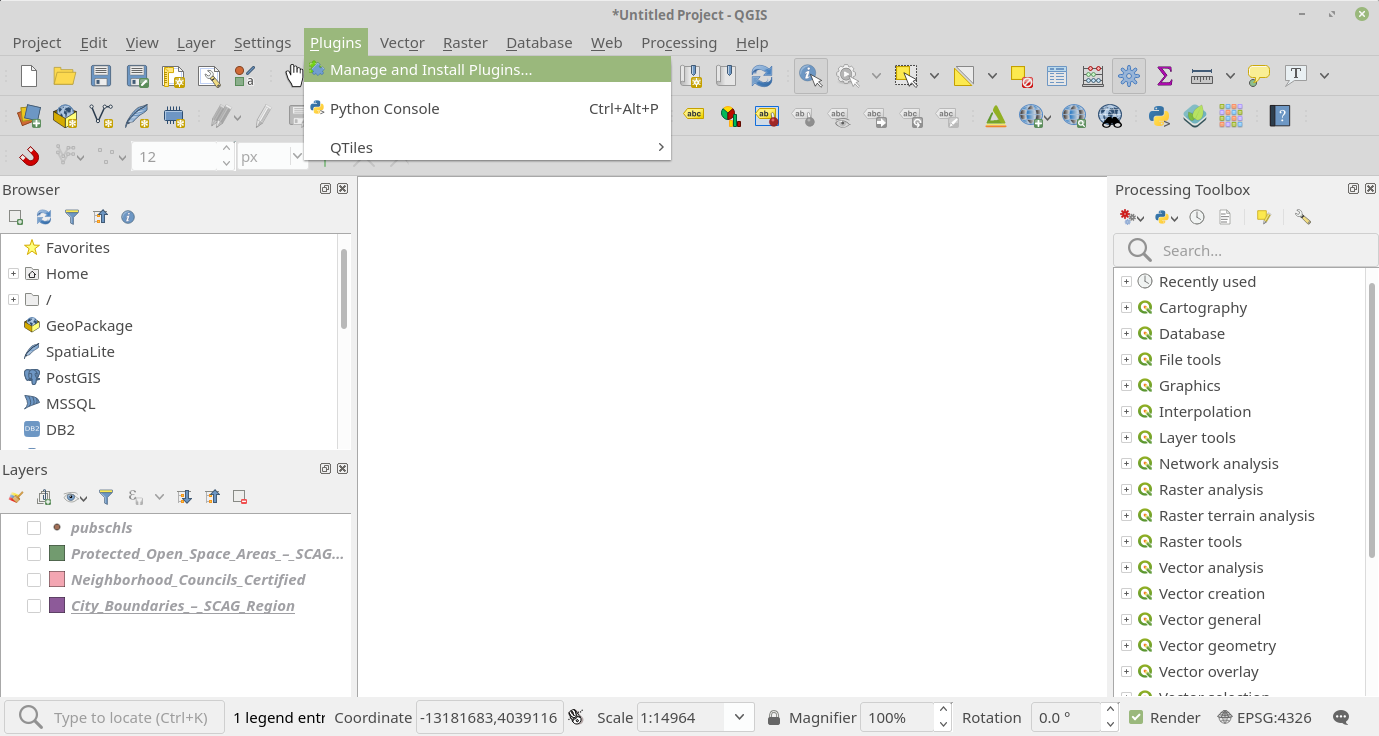The height and width of the screenshot is (736, 1379).
Task: Open a project with the folder icon
Action: (x=65, y=76)
